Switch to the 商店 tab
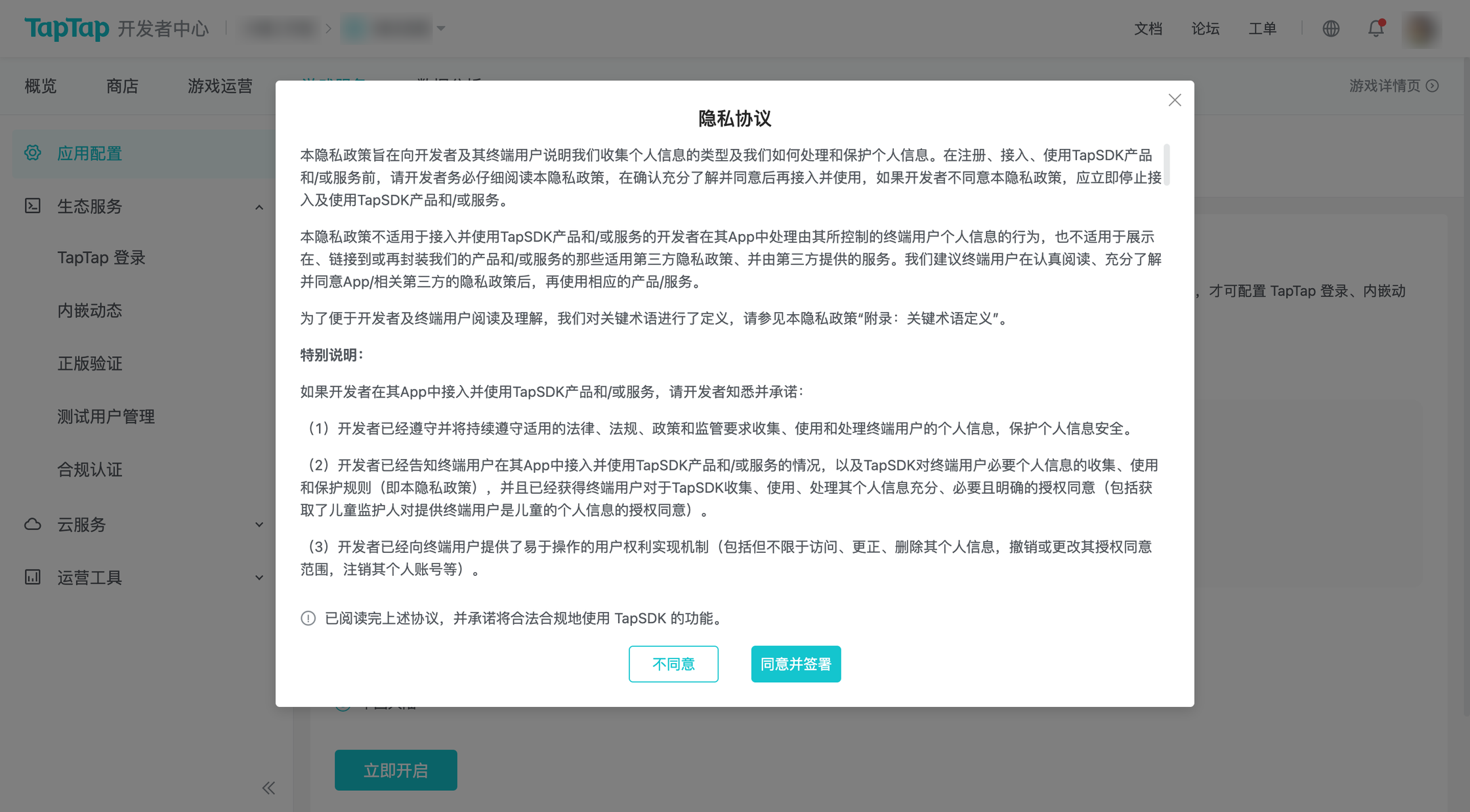This screenshot has width=1470, height=812. coord(122,86)
